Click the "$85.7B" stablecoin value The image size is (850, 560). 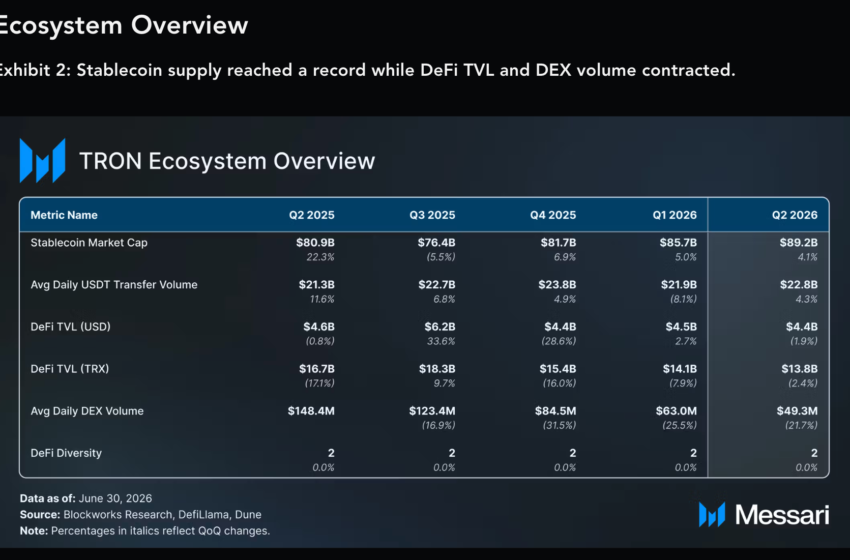[x=678, y=243]
